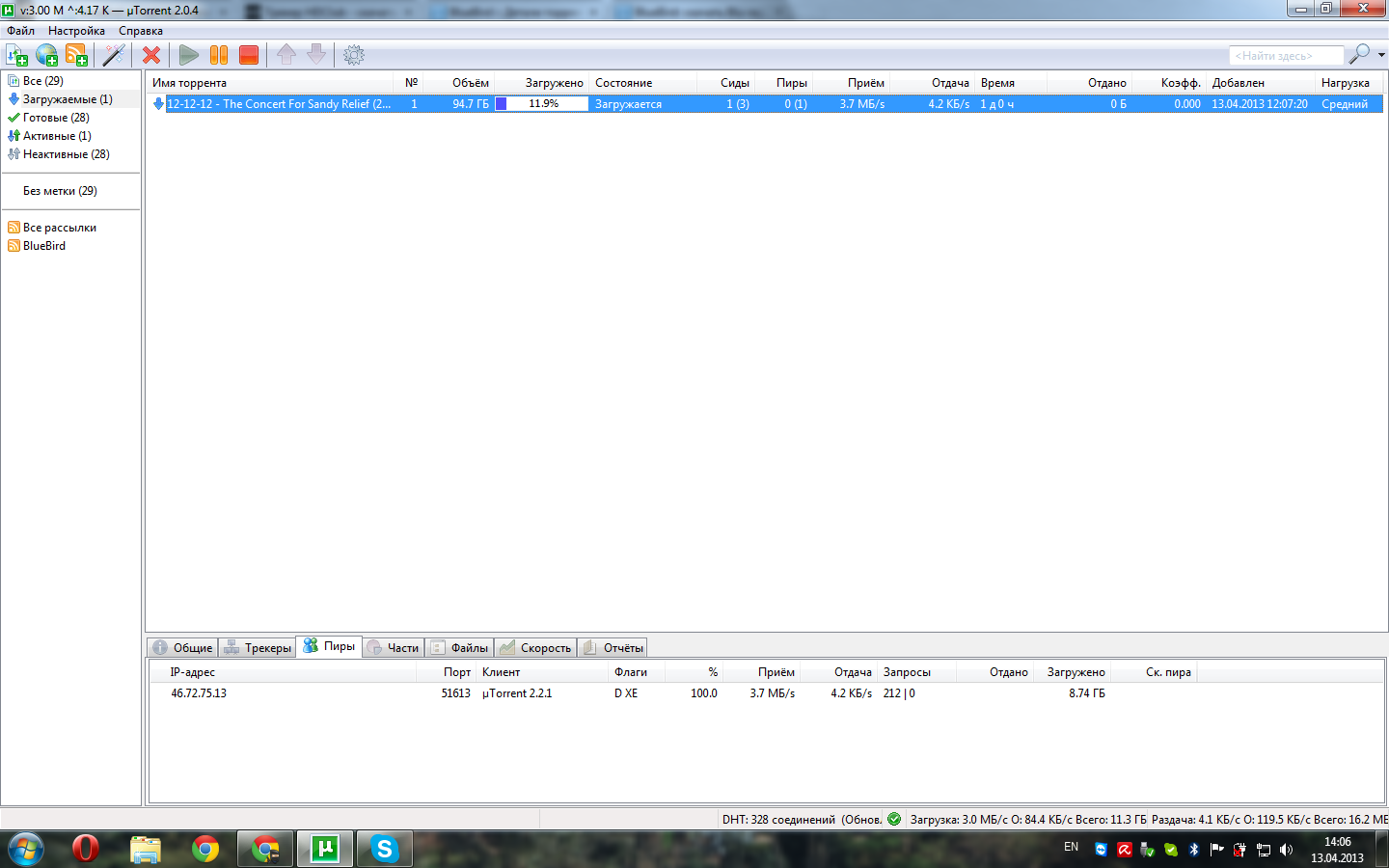1389x868 pixels.
Task: Switch to the Части tab
Action: (x=394, y=648)
